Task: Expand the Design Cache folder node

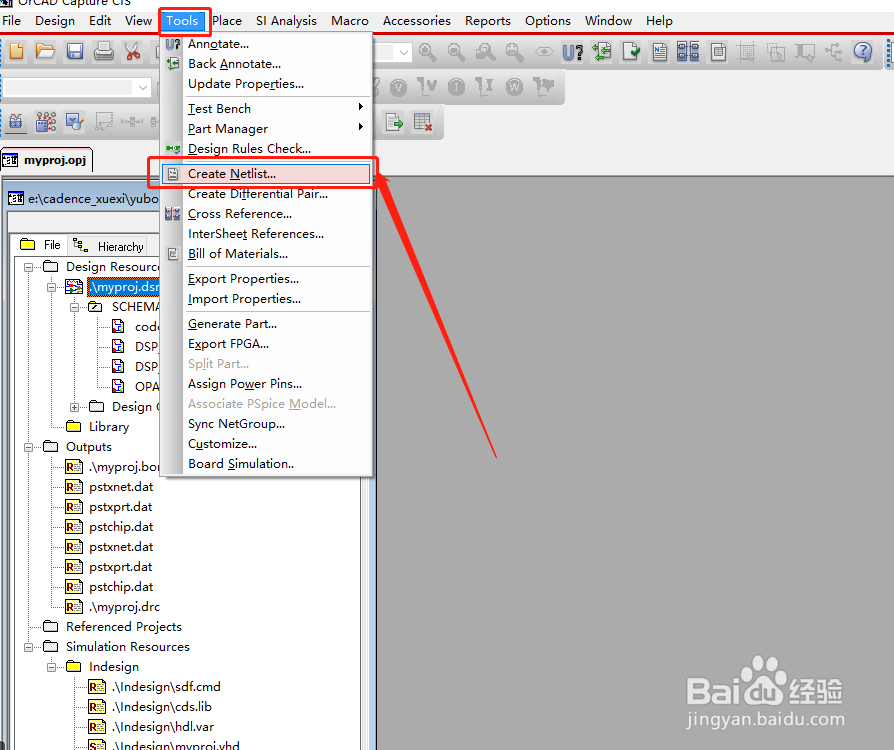Action: [x=74, y=407]
